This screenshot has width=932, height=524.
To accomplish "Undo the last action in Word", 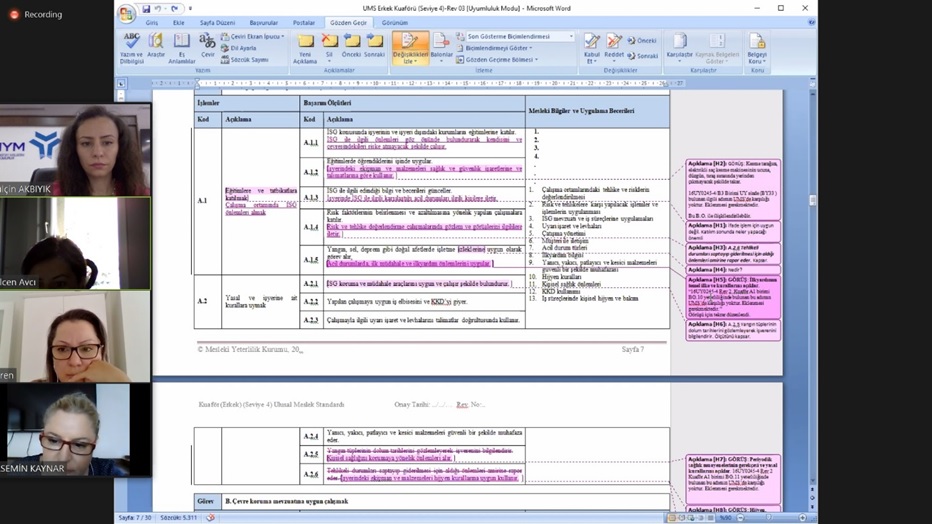I will pyautogui.click(x=158, y=8).
